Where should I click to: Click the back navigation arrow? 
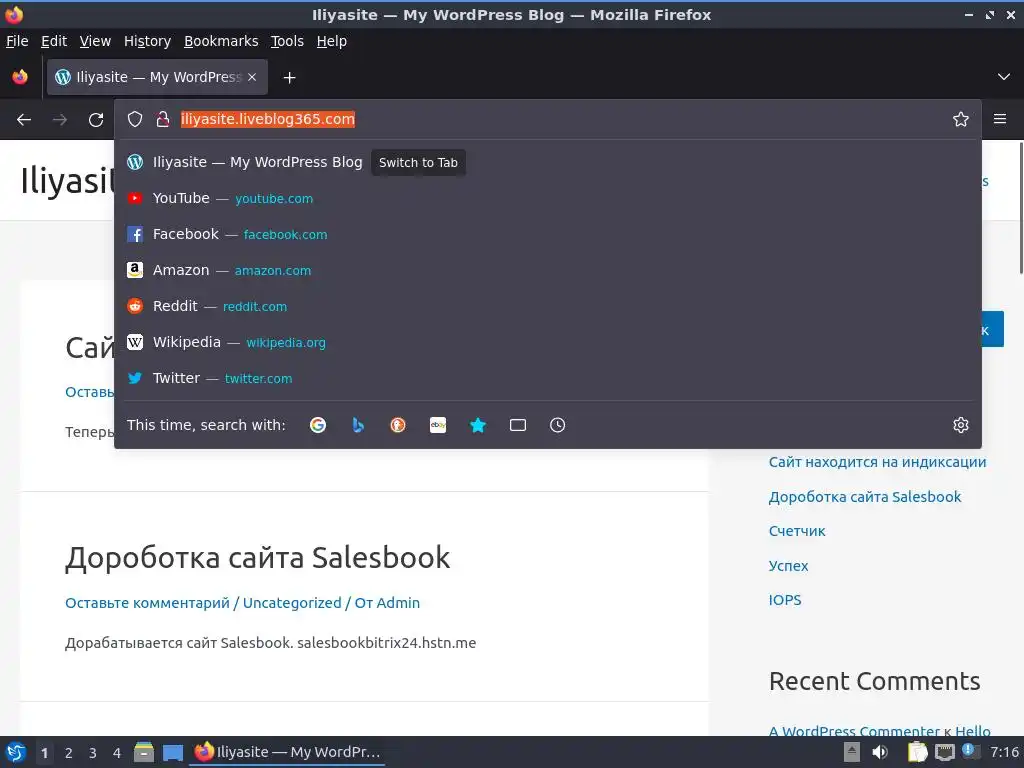tap(24, 120)
